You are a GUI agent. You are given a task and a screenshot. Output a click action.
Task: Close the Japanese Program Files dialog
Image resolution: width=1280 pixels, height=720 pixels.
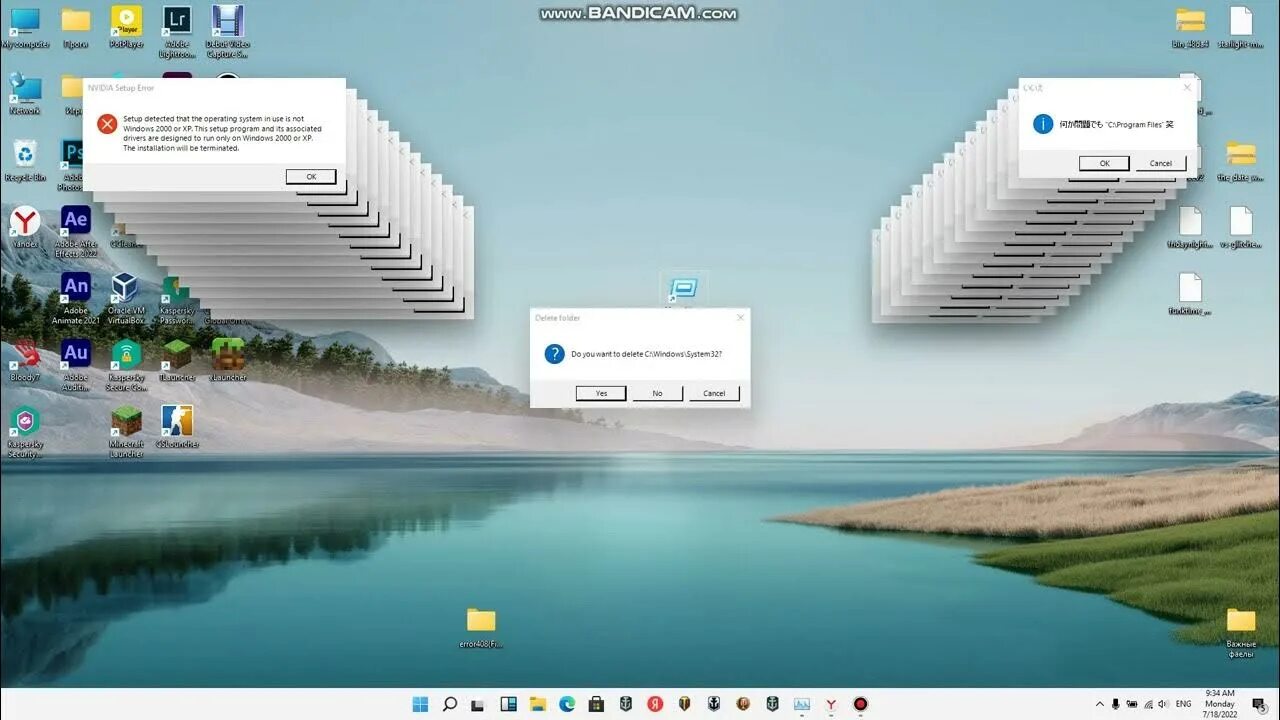pyautogui.click(x=1187, y=88)
